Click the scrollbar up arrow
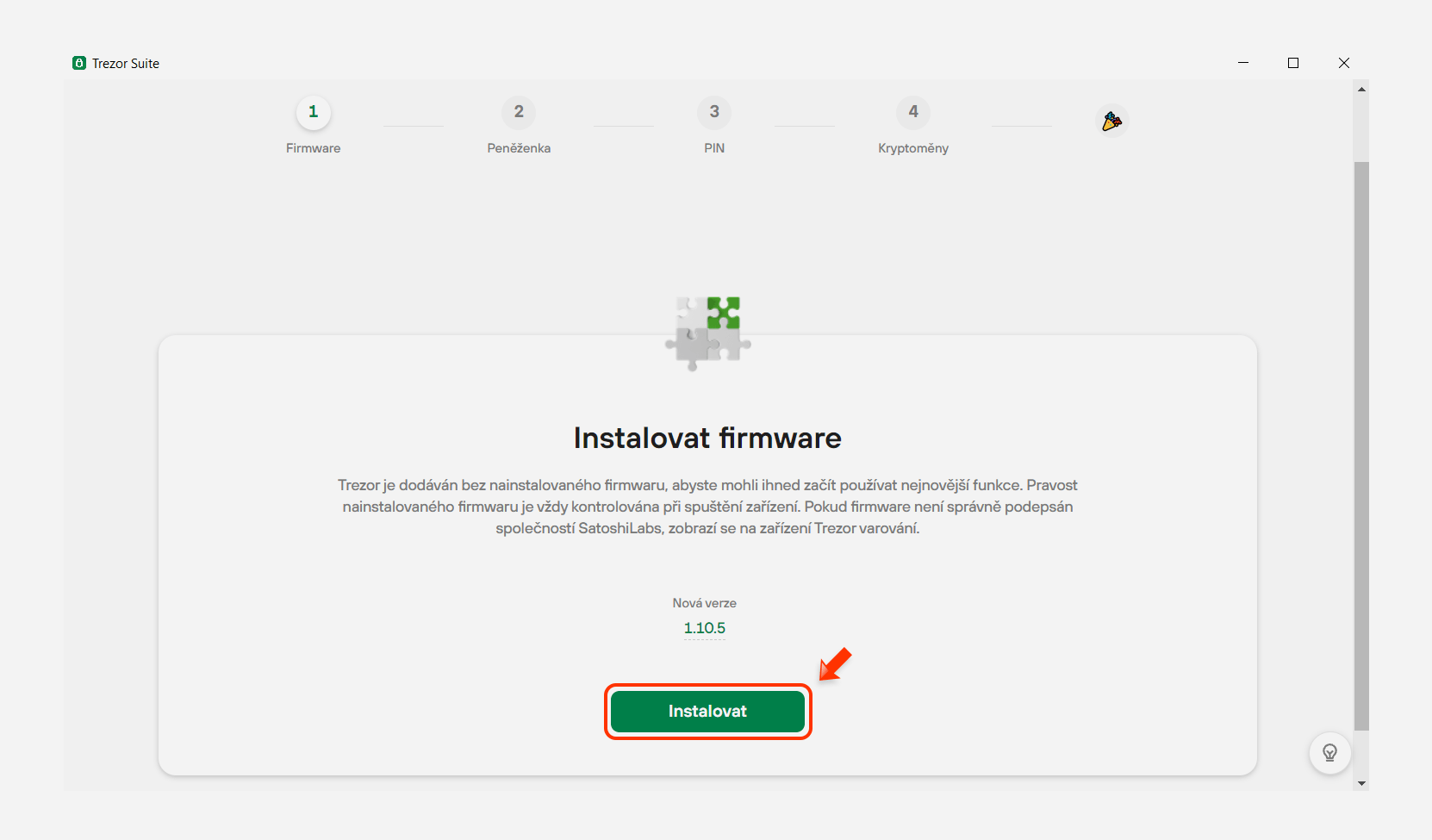Viewport: 1432px width, 840px height. pyautogui.click(x=1361, y=89)
